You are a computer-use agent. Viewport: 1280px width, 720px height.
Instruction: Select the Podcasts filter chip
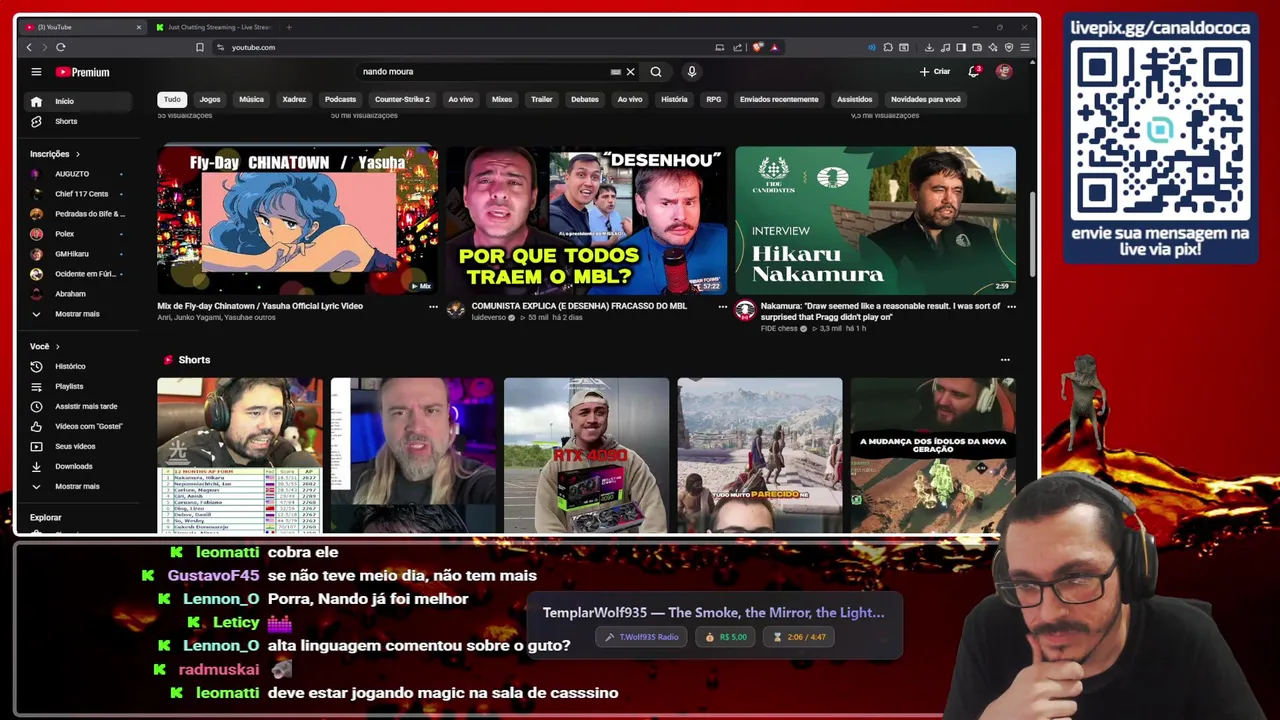340,99
